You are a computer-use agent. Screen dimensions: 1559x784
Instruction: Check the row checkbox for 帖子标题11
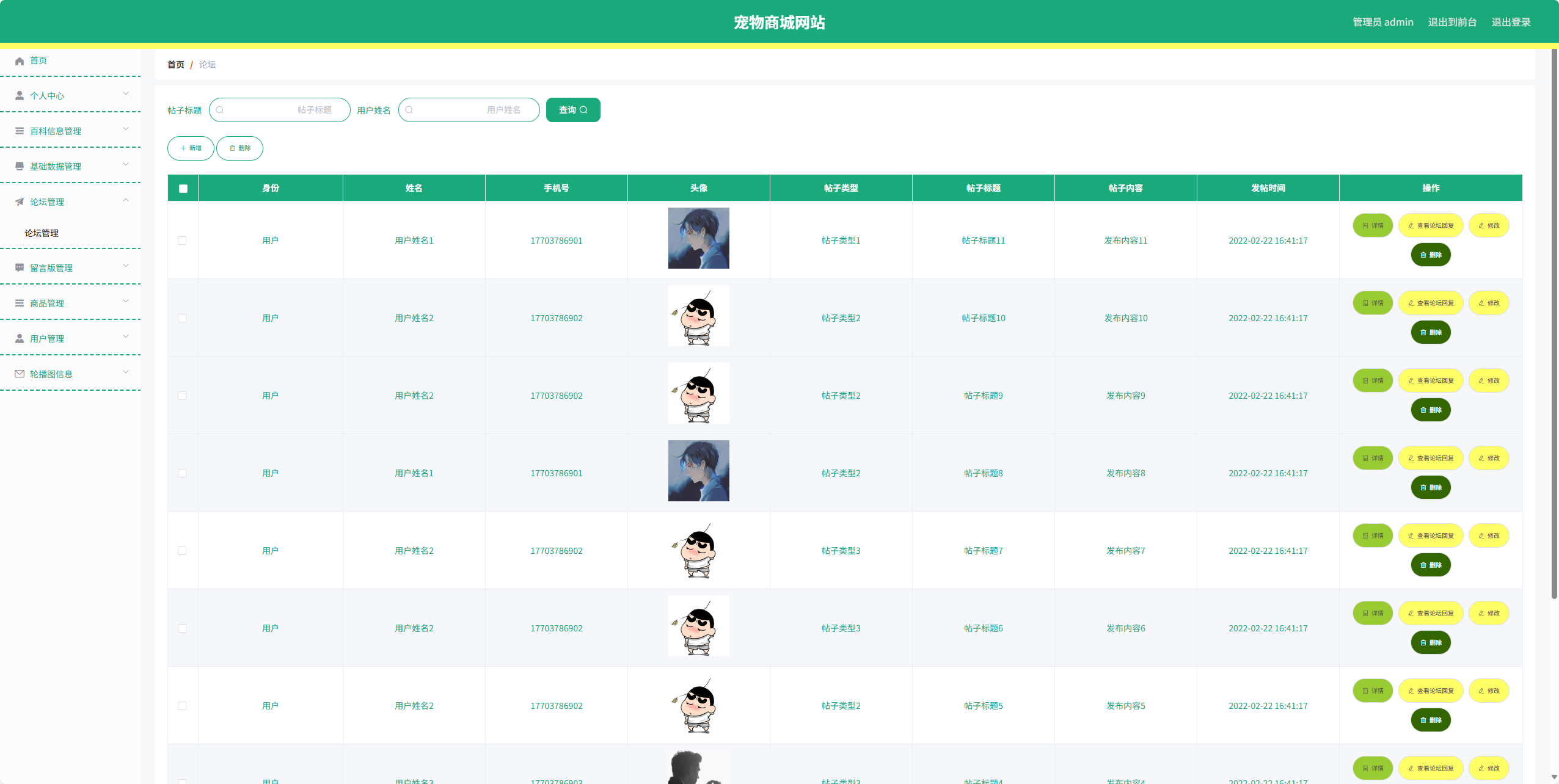point(182,241)
